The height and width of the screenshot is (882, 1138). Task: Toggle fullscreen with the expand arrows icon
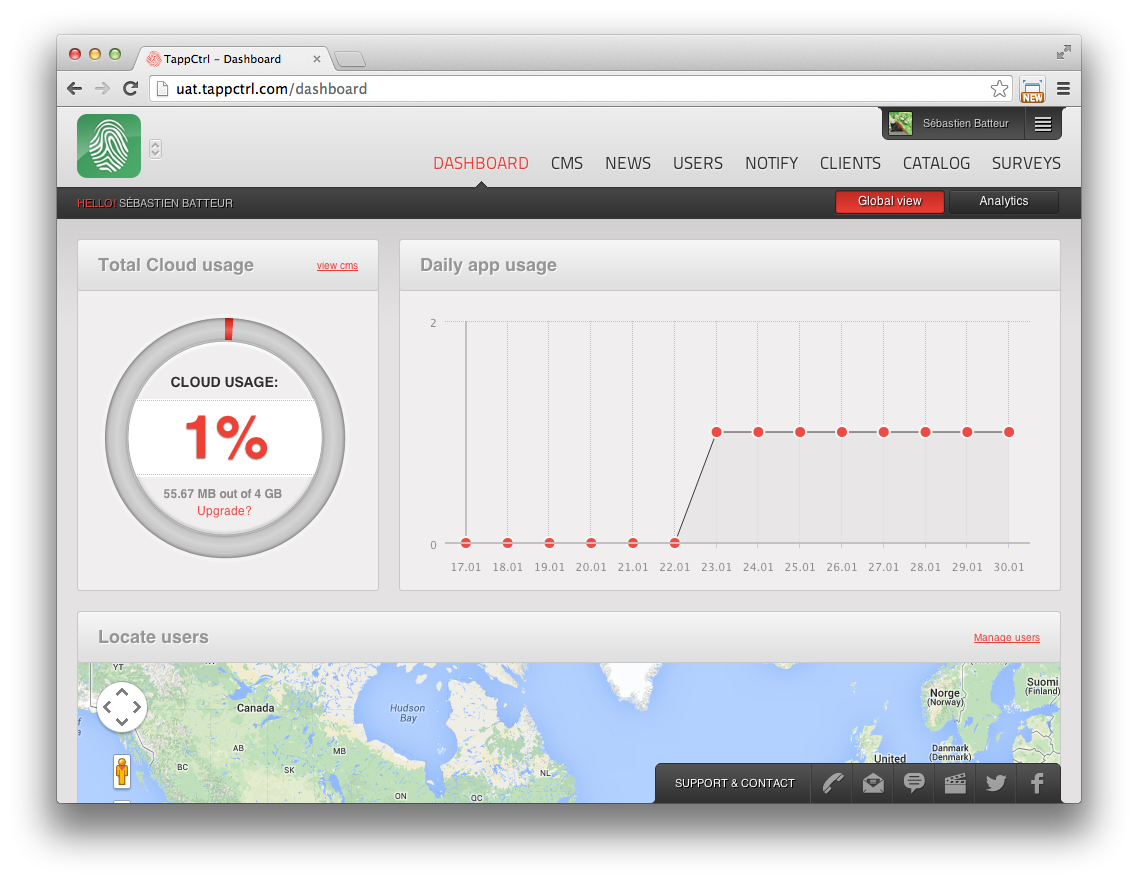click(1063, 52)
